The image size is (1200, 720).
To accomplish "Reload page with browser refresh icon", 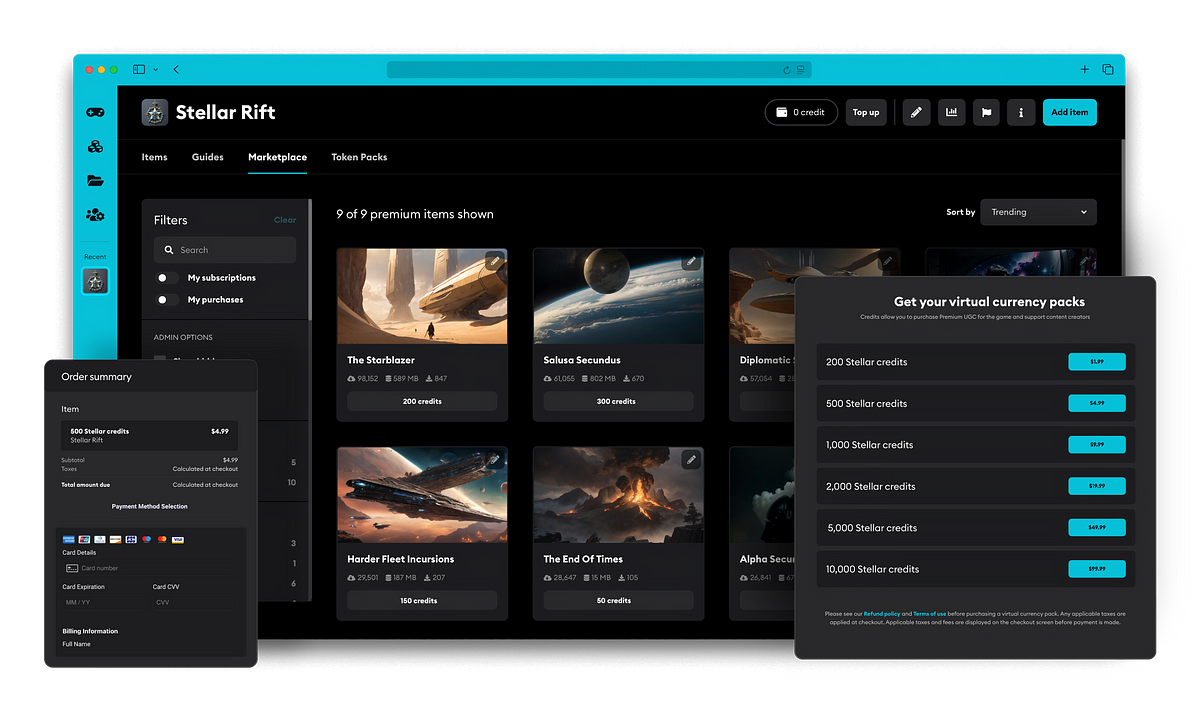I will 787,70.
